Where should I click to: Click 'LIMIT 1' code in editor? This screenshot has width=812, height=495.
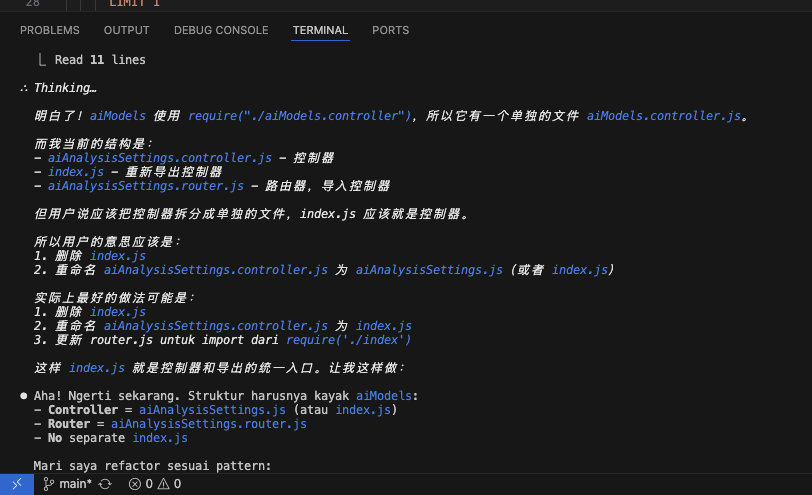135,4
